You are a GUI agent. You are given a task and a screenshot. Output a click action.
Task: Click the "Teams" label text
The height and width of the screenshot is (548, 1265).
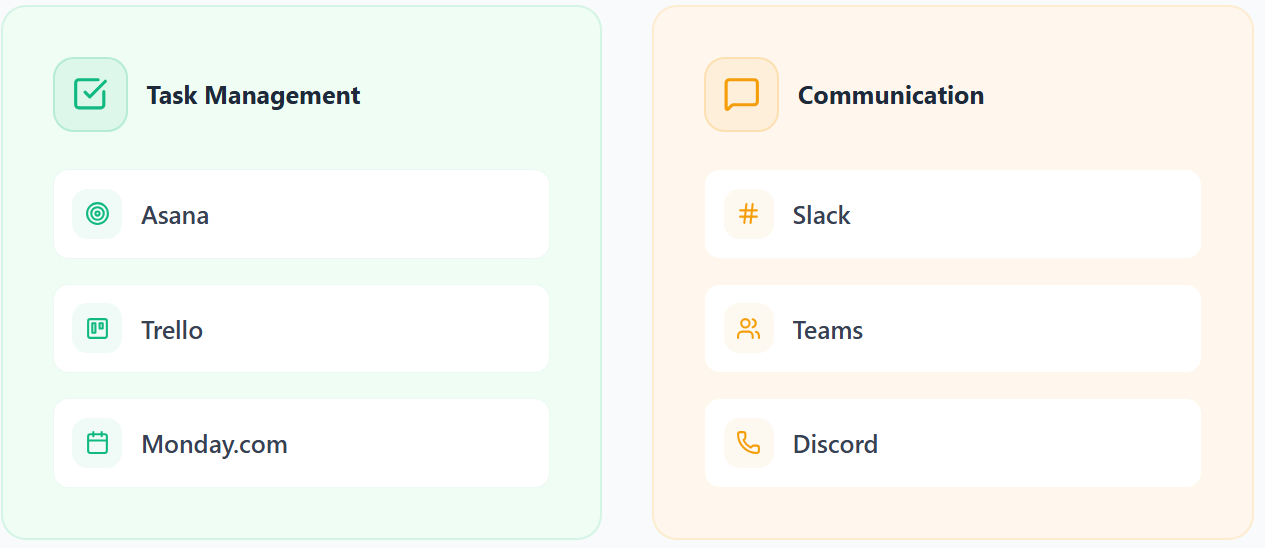827,330
